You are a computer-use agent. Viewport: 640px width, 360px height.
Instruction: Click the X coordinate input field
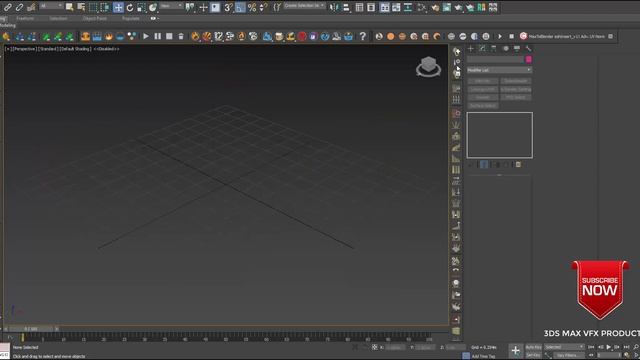coord(395,347)
